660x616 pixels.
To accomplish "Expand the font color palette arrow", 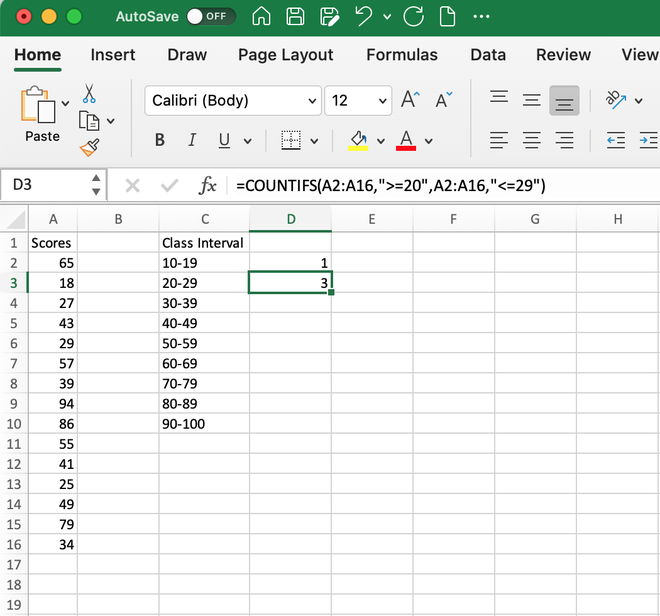I will [428, 141].
